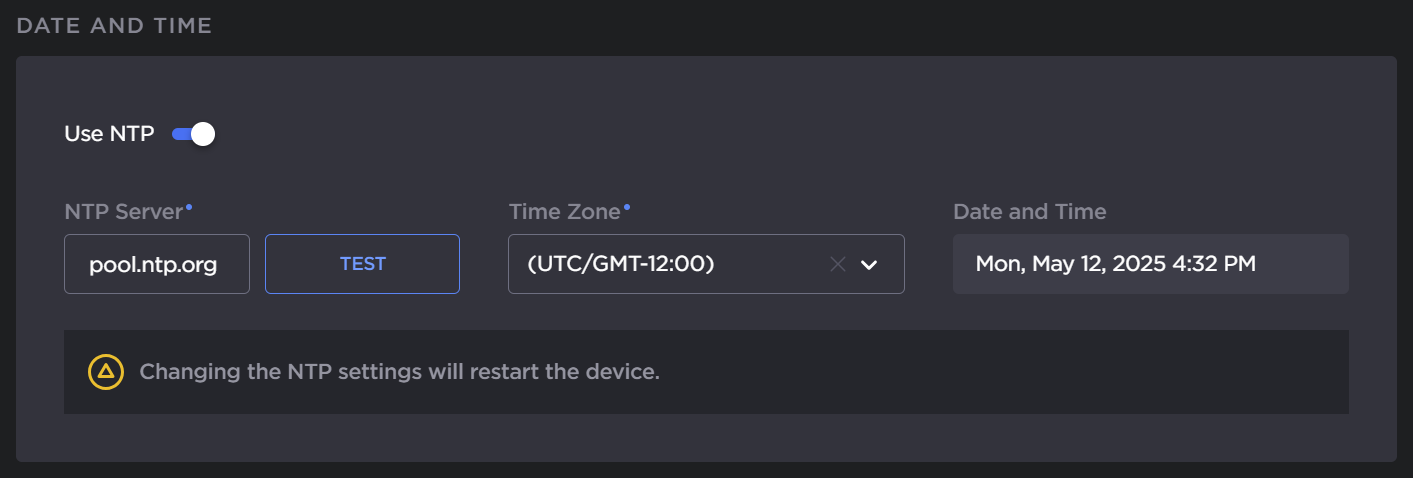Click the yellow warning triangle icon
Screen dimensions: 1413x478
105,372
